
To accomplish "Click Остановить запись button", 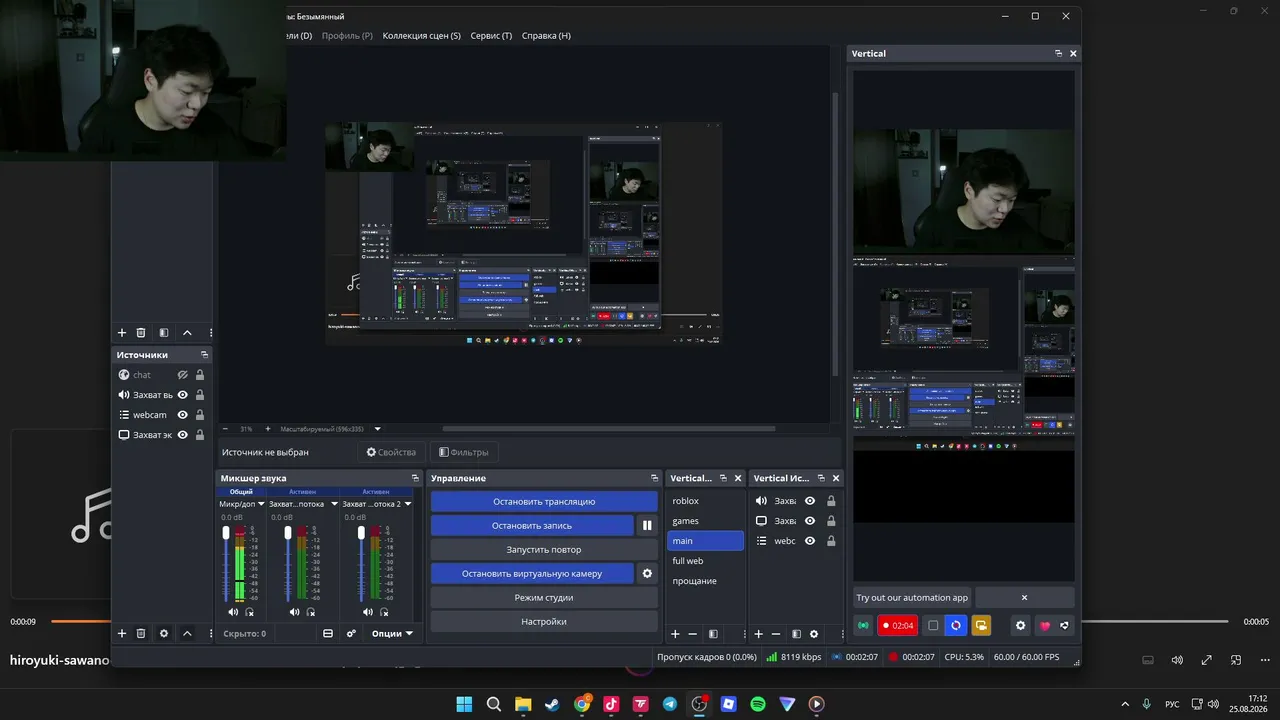I will pyautogui.click(x=532, y=525).
